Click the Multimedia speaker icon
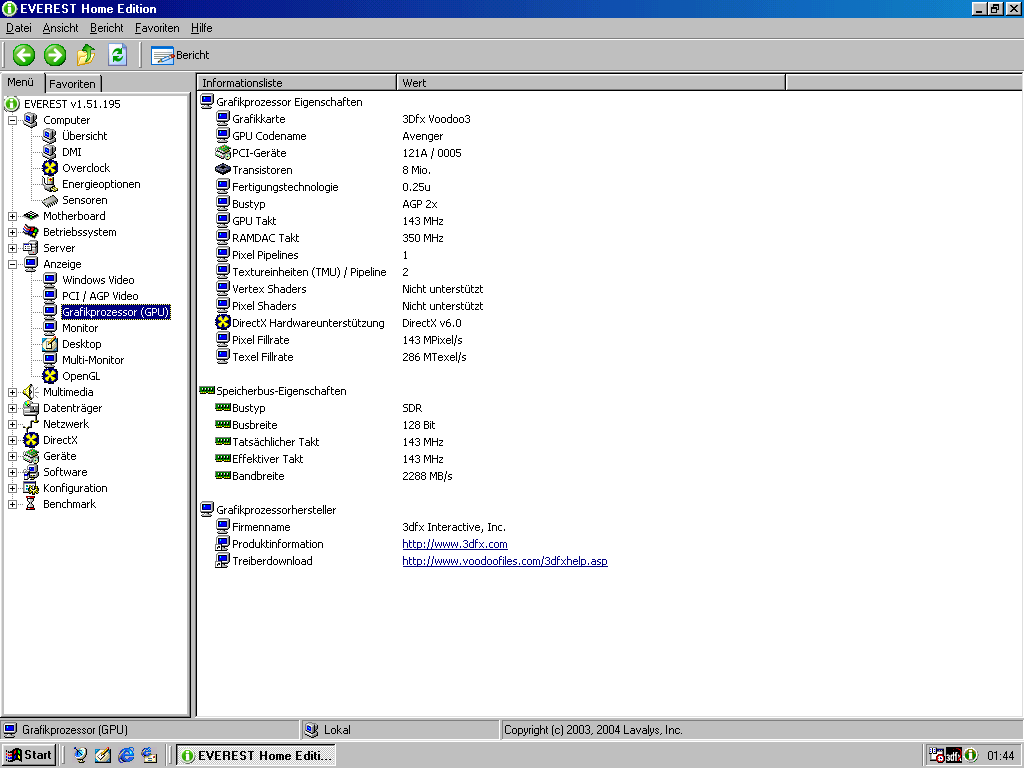Viewport: 1024px width, 768px height. coord(31,392)
